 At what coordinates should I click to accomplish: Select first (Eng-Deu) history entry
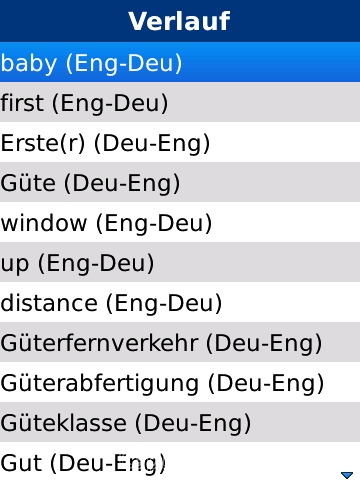[180, 102]
